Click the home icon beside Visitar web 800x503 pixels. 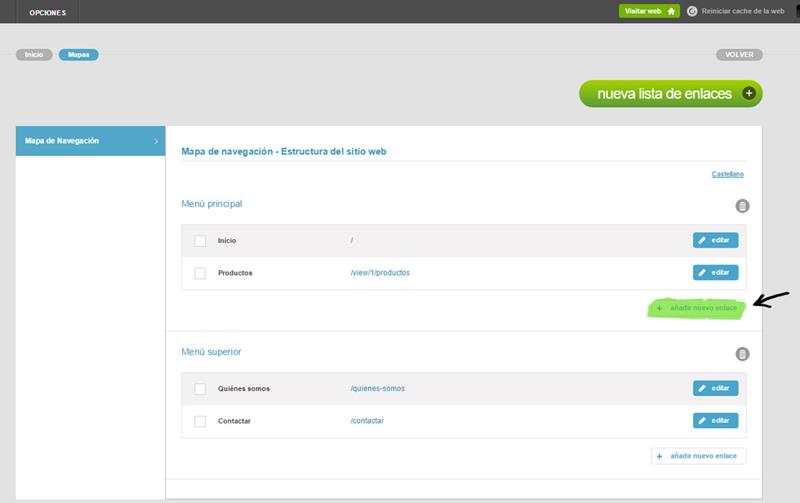point(671,11)
